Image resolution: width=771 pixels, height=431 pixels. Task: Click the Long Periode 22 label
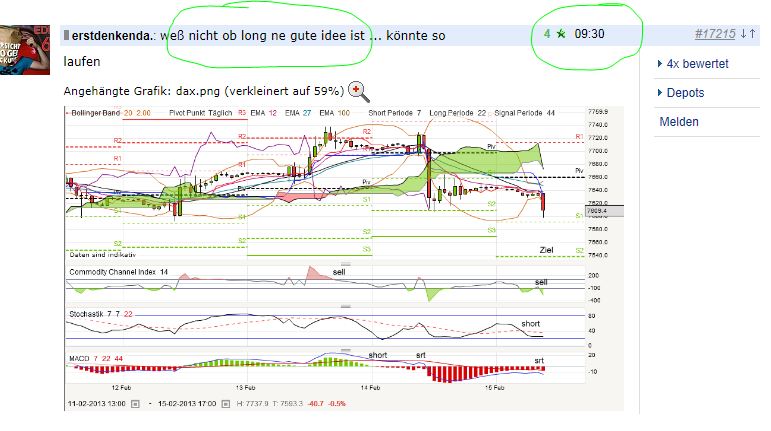(x=458, y=113)
